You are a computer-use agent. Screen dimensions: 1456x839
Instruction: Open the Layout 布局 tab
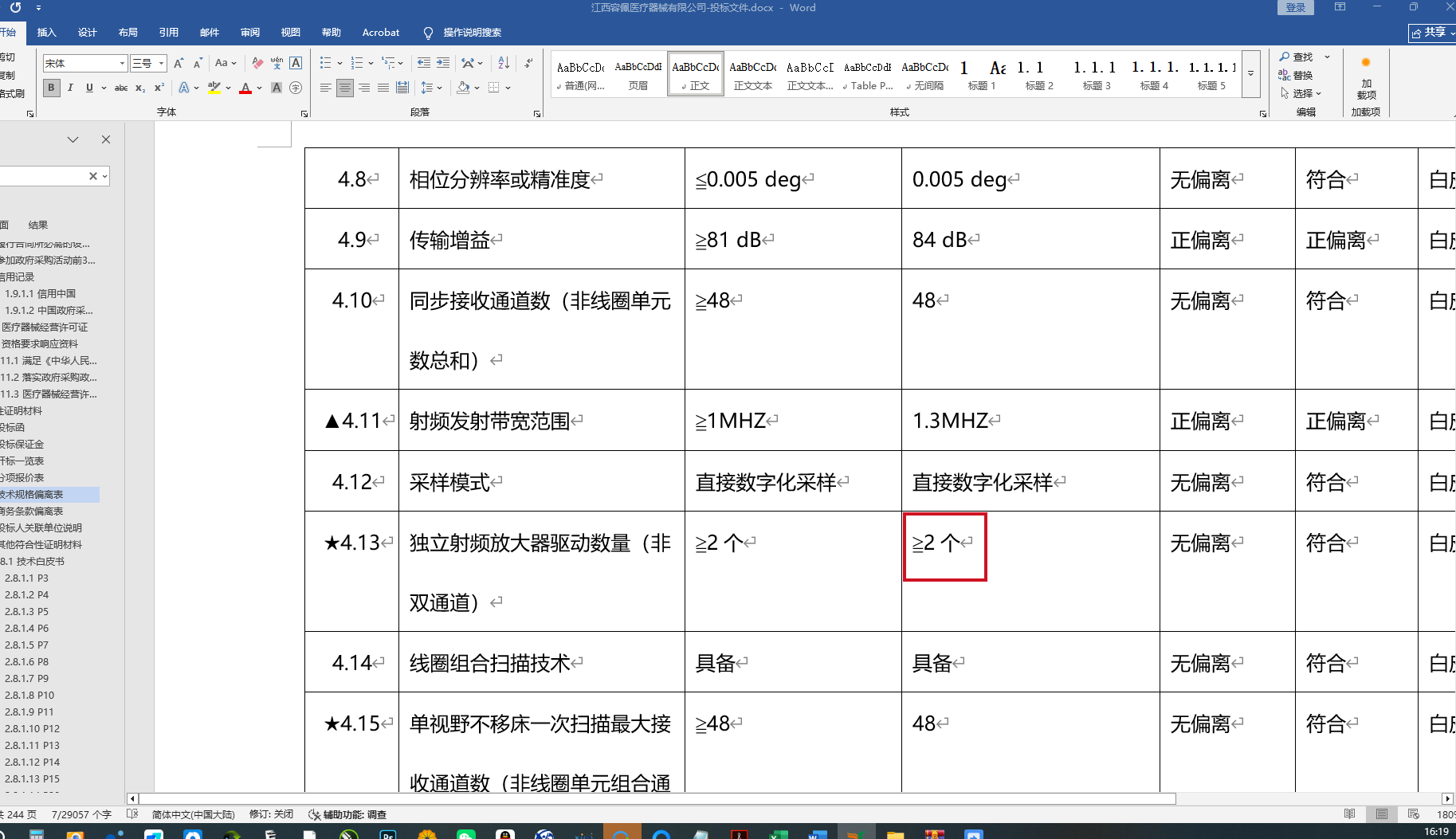pos(128,33)
